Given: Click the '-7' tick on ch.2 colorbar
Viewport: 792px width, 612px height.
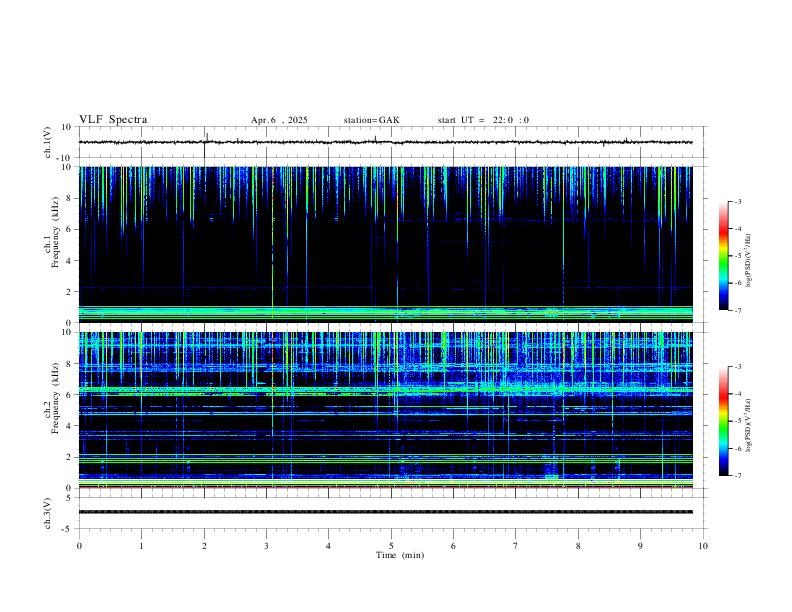Looking at the screenshot, I should [737, 476].
